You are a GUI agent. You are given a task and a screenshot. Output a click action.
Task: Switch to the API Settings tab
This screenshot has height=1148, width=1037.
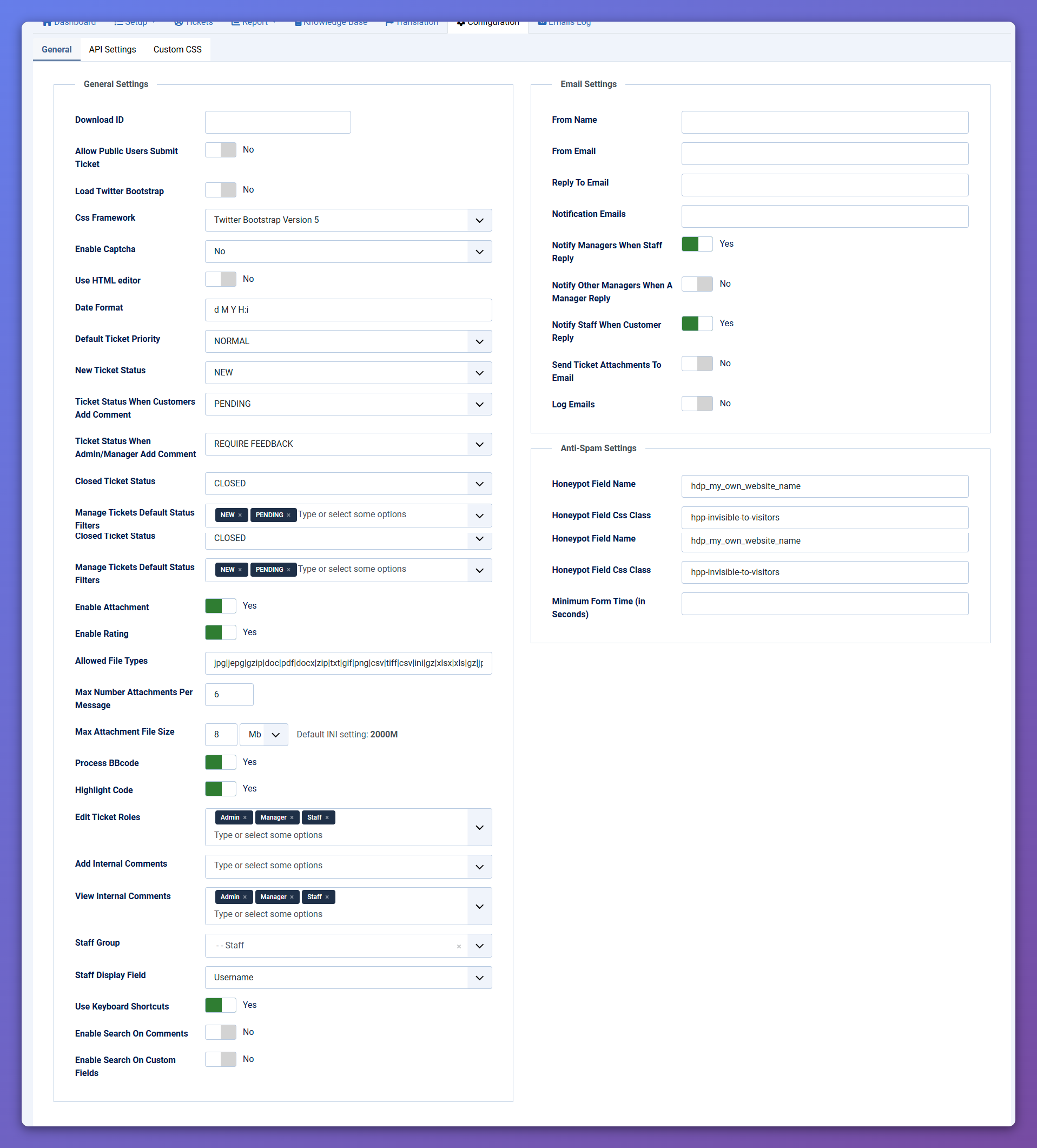coord(112,50)
